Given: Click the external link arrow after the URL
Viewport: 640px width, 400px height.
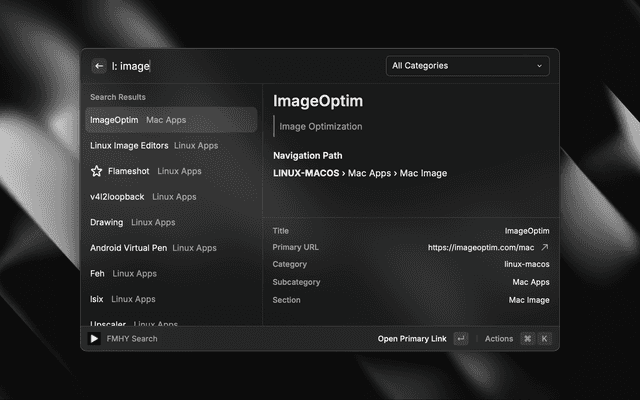Looking at the screenshot, I should point(544,247).
